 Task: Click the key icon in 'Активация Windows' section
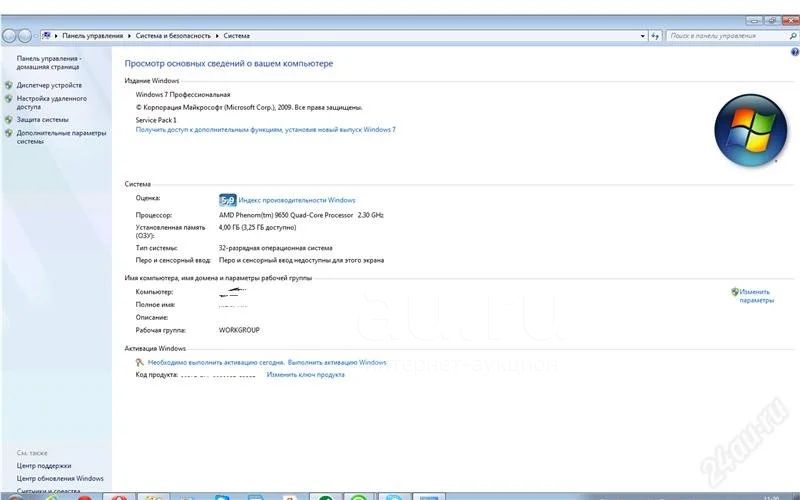(x=140, y=362)
